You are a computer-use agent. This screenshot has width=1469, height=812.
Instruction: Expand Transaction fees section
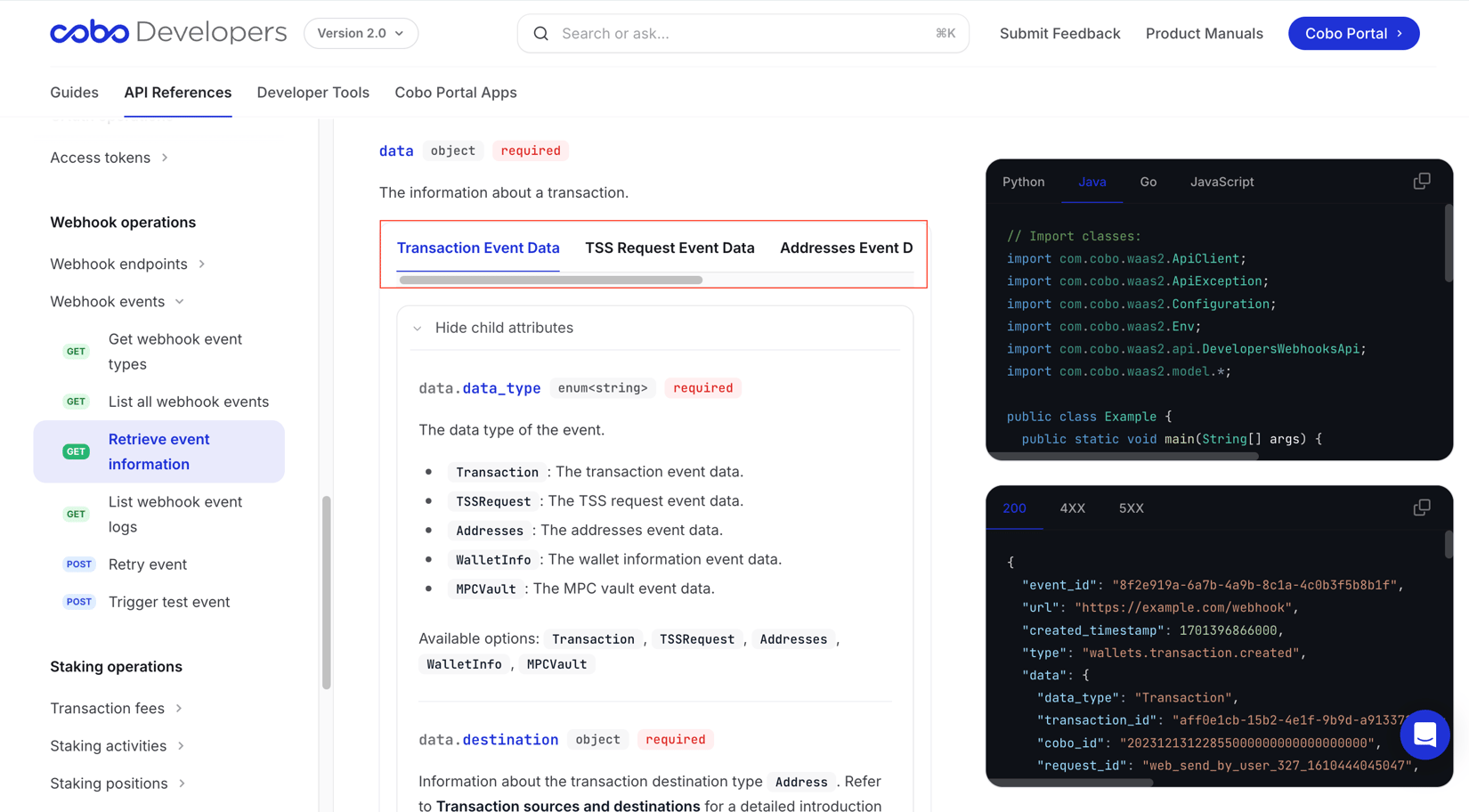(117, 708)
